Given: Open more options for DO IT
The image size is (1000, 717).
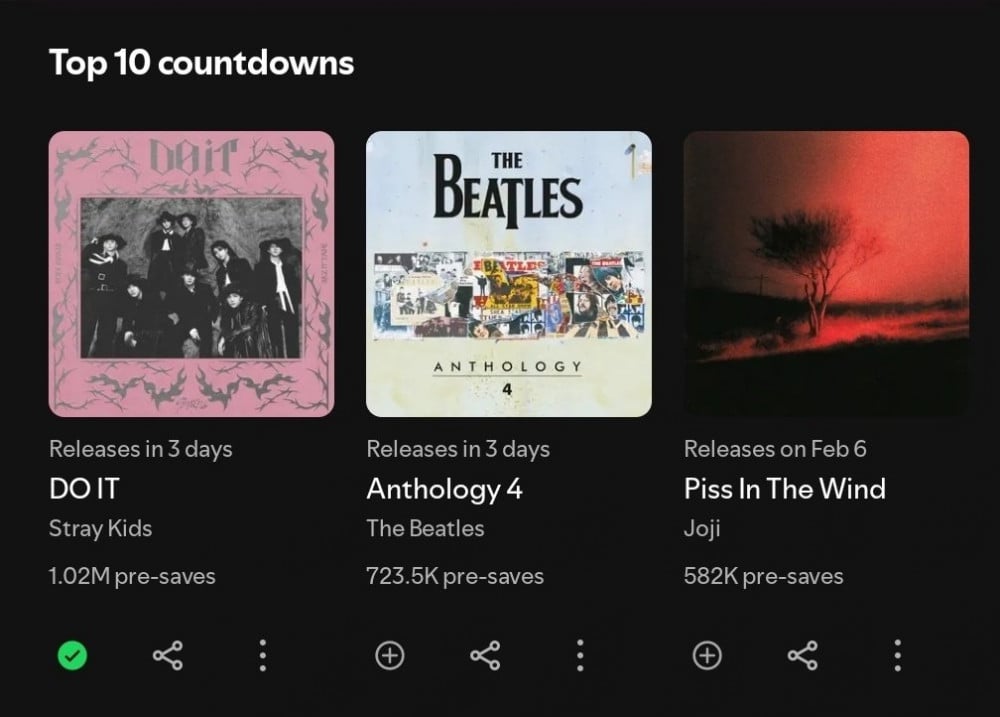Looking at the screenshot, I should coord(263,656).
